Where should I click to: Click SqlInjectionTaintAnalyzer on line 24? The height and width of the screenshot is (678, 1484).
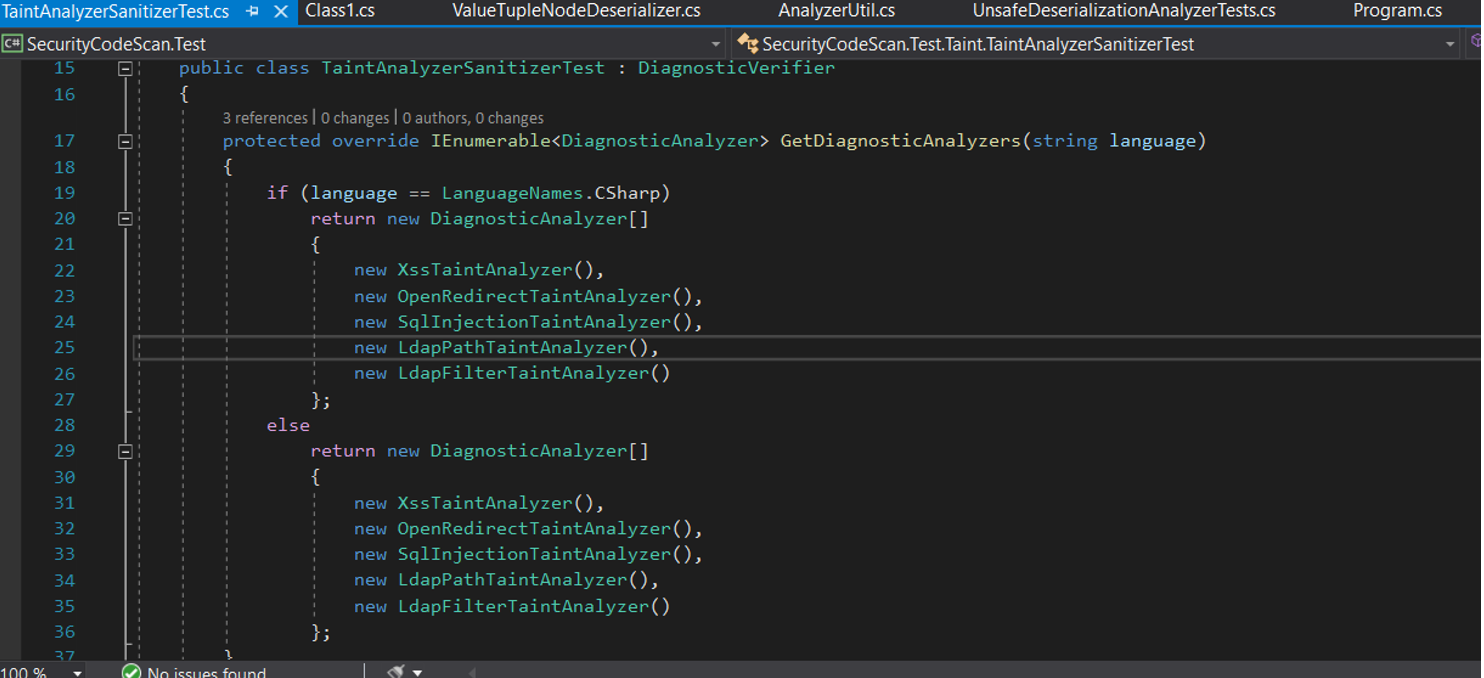(534, 322)
